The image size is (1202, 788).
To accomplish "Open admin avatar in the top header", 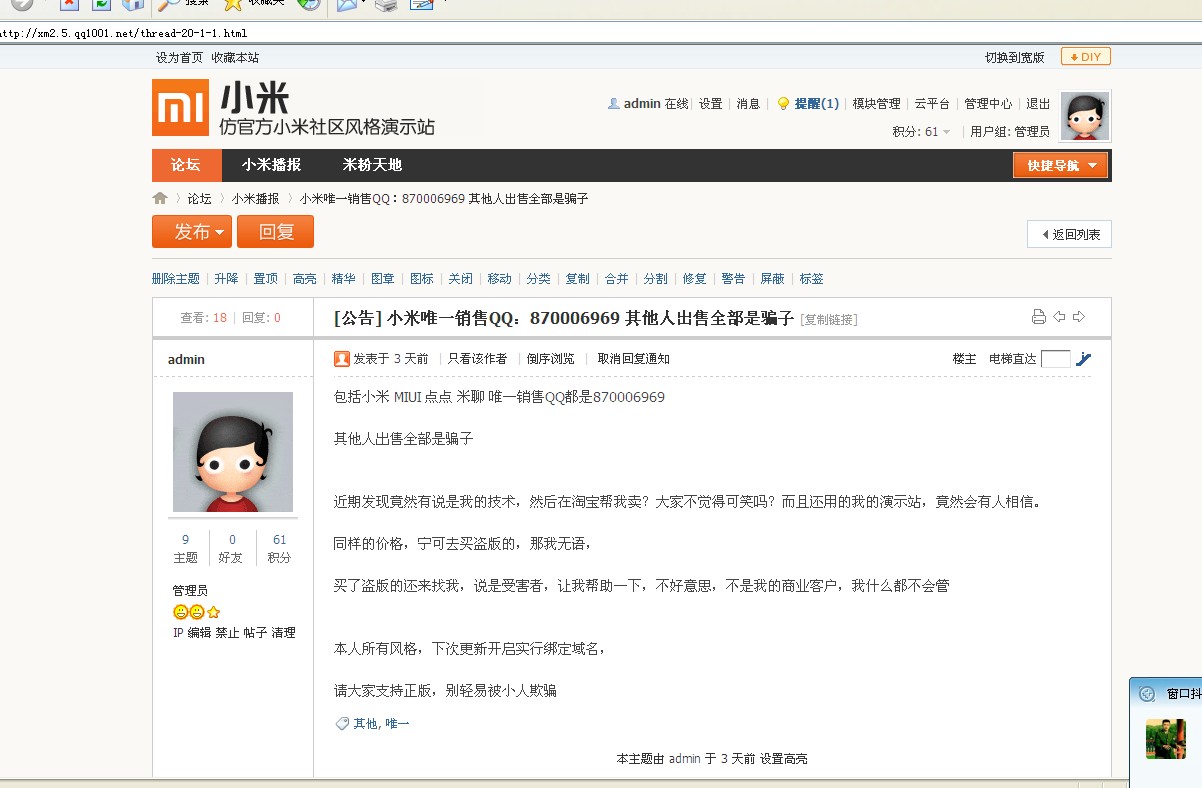I will 1085,116.
